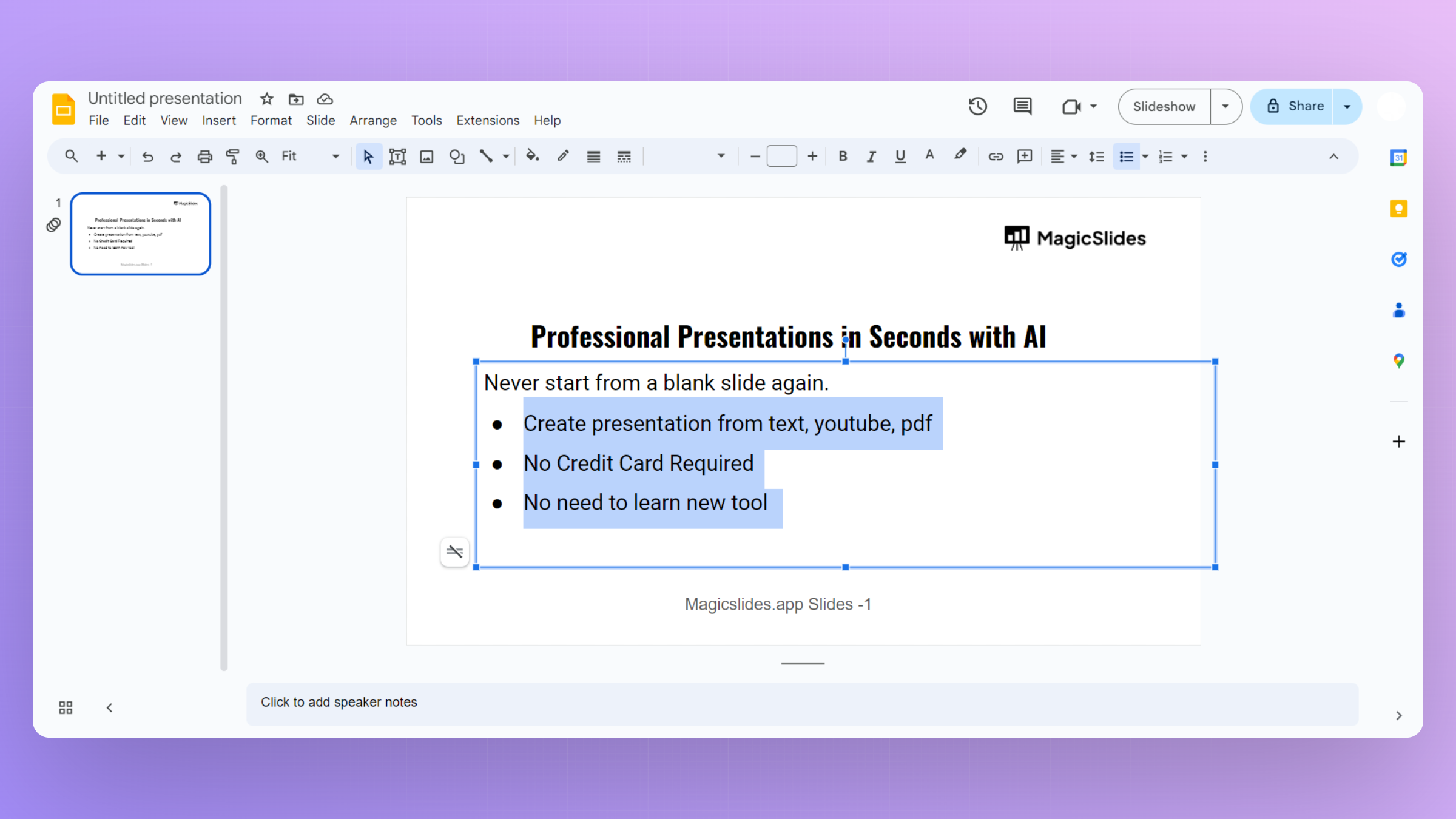Open the comments panel icon
This screenshot has height=819, width=1456.
[1022, 107]
